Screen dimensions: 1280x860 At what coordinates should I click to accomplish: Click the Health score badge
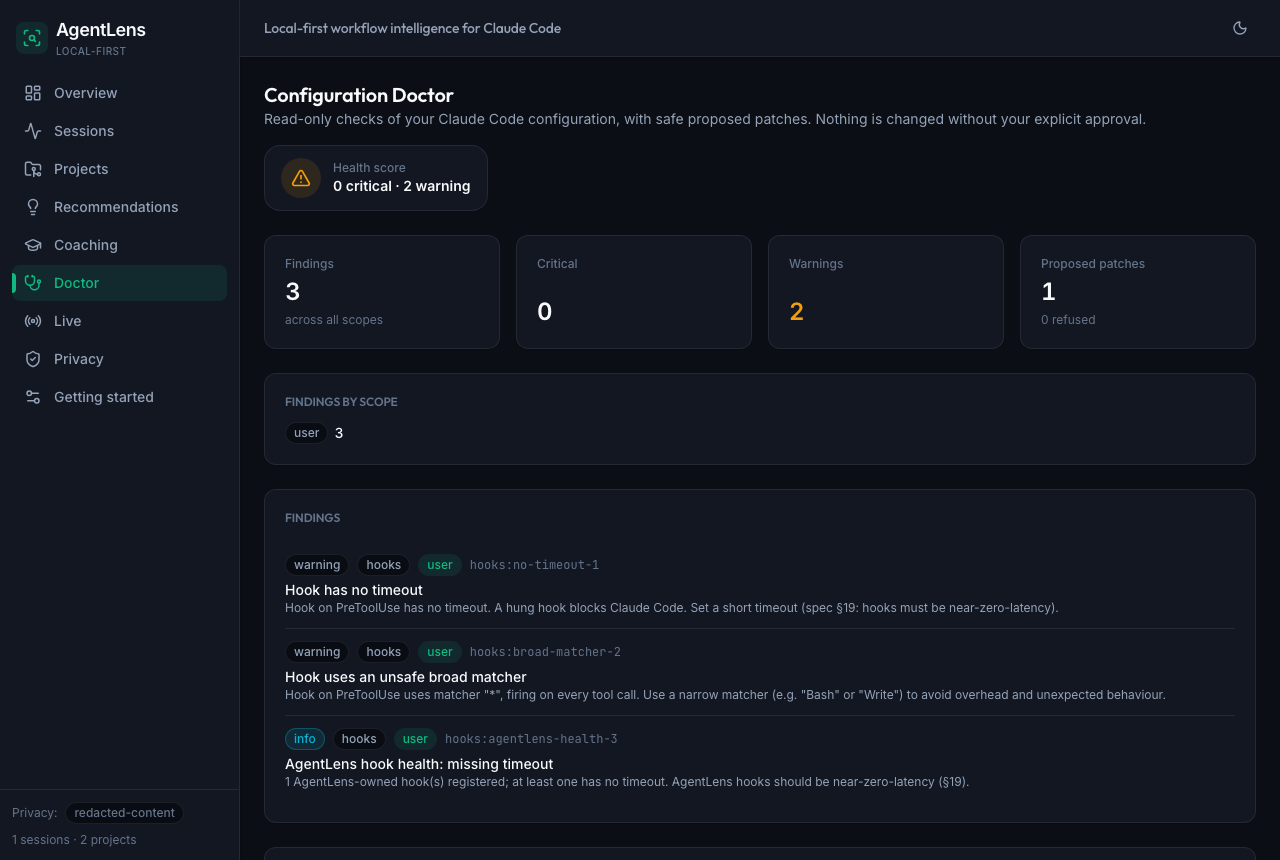pyautogui.click(x=376, y=178)
